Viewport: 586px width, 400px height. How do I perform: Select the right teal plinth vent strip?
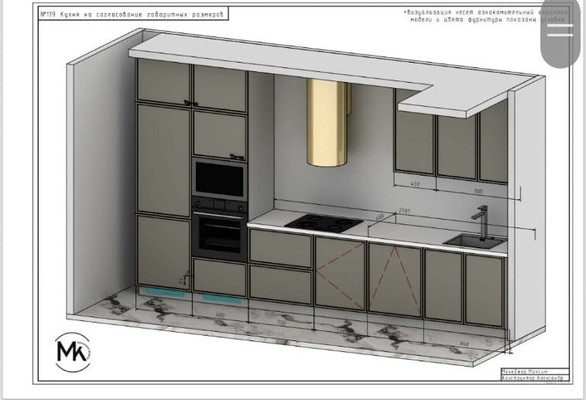click(x=221, y=299)
